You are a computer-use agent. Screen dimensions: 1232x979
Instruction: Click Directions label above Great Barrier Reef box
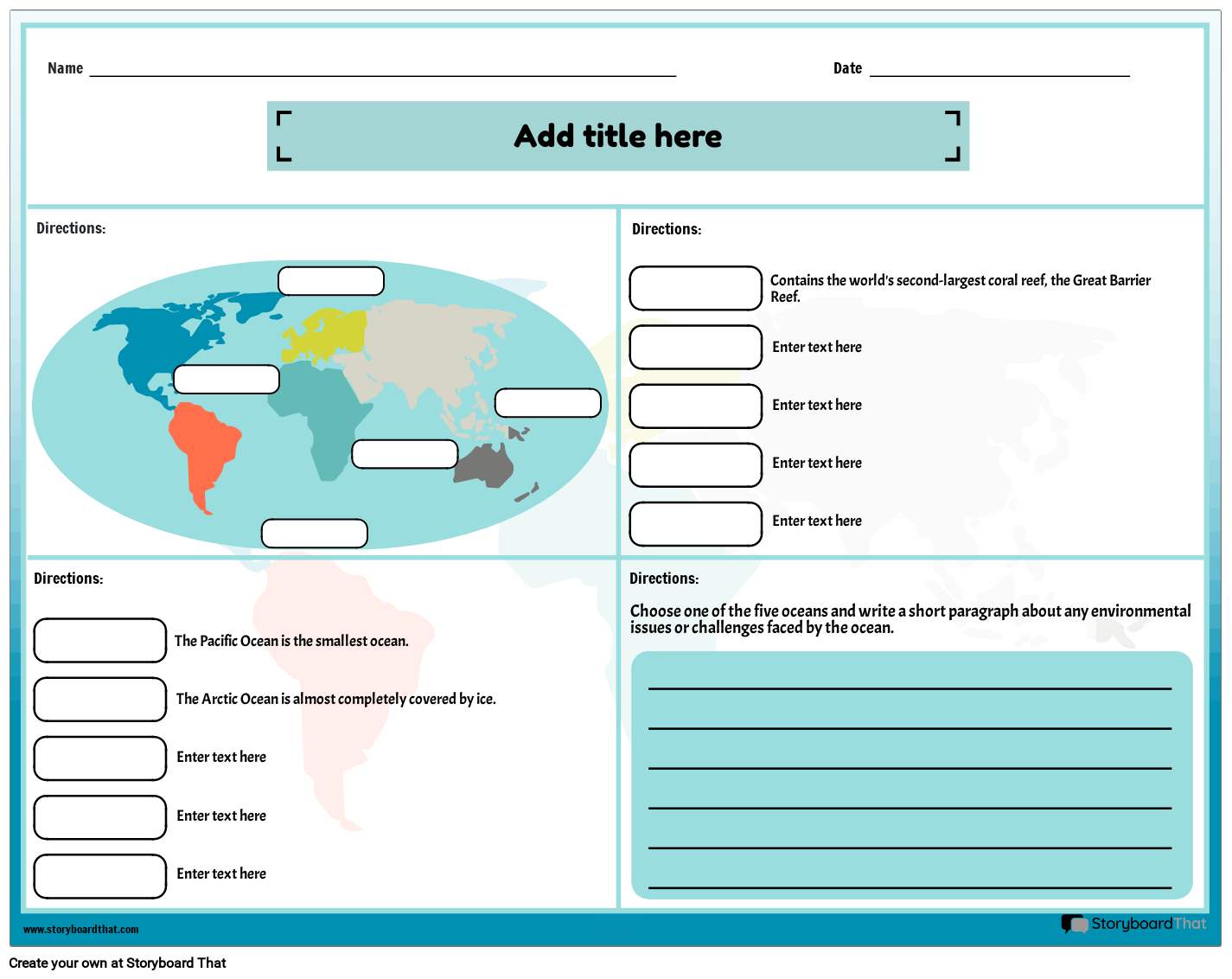click(667, 229)
